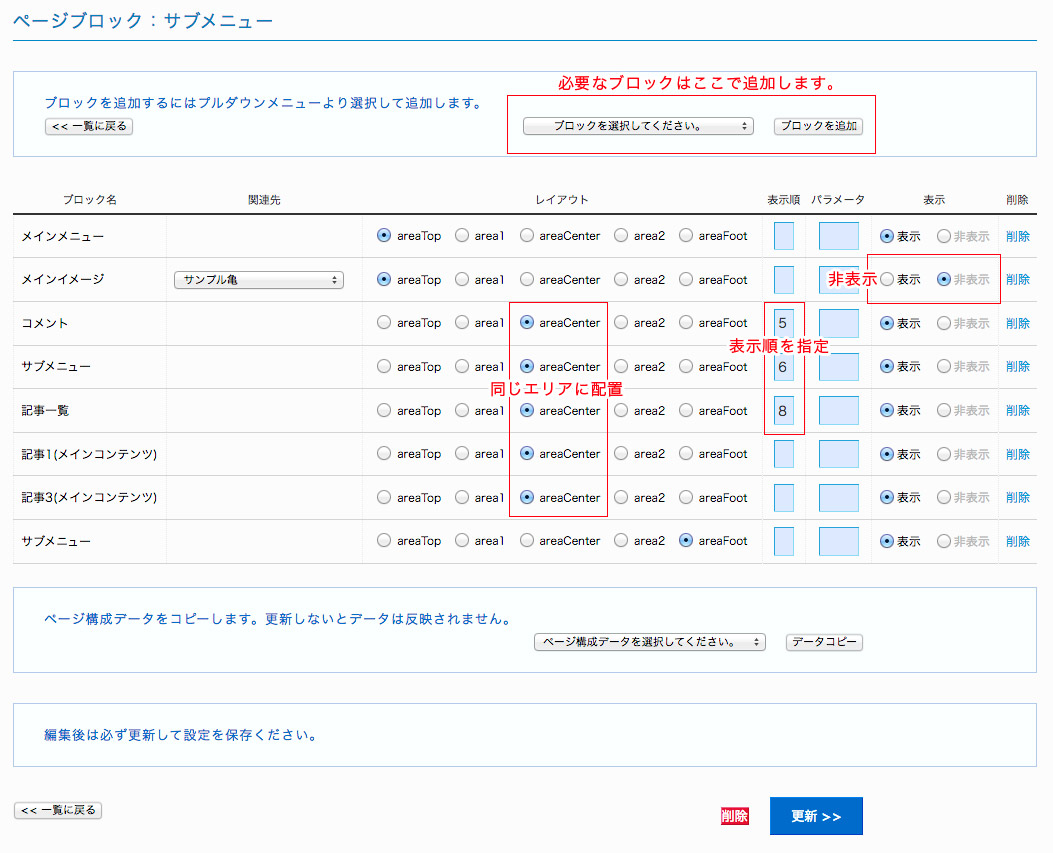Click the blue 更新 >> button
The image size is (1053, 853).
click(x=816, y=816)
